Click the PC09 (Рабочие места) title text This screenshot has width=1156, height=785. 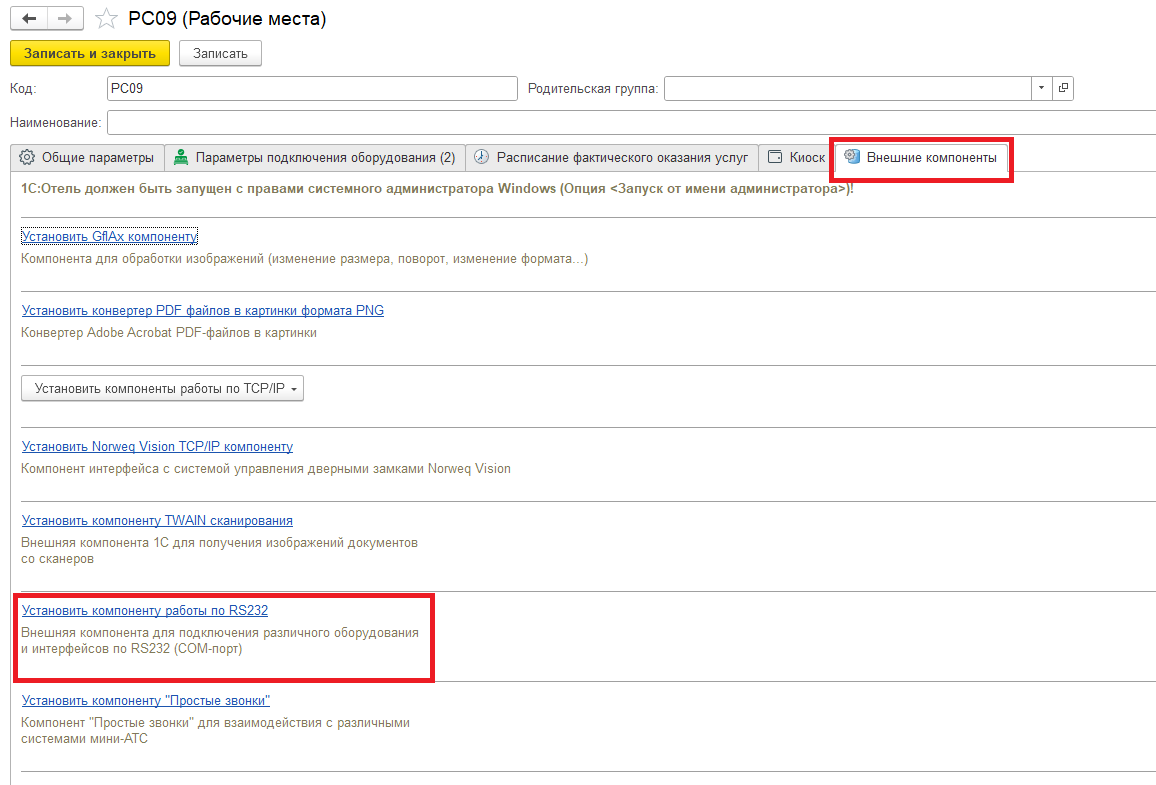click(227, 18)
